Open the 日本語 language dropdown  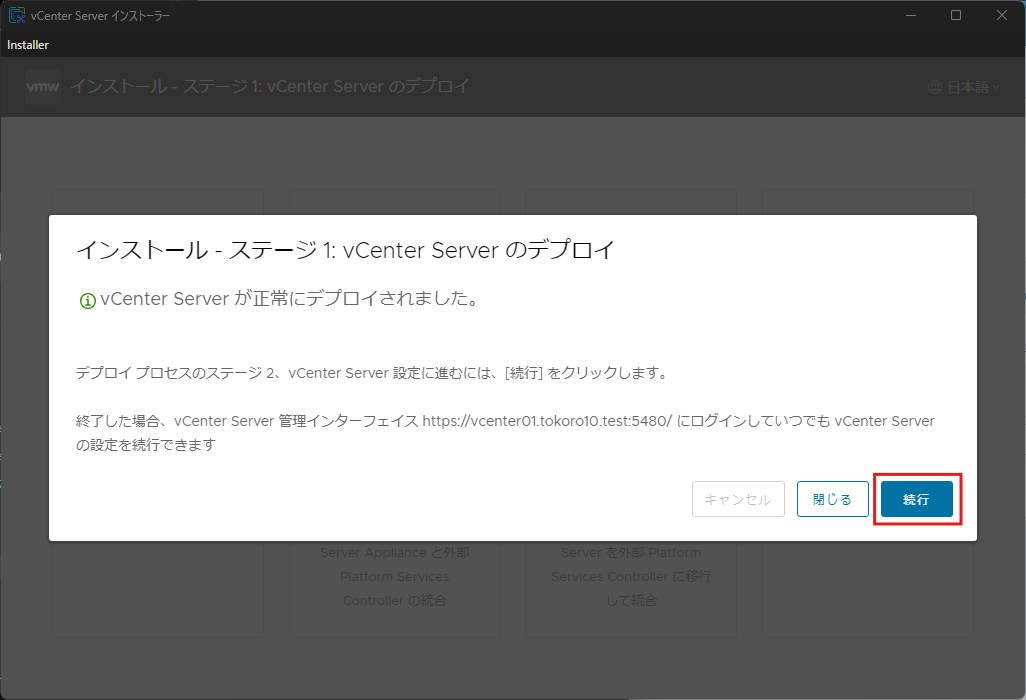[x=964, y=87]
